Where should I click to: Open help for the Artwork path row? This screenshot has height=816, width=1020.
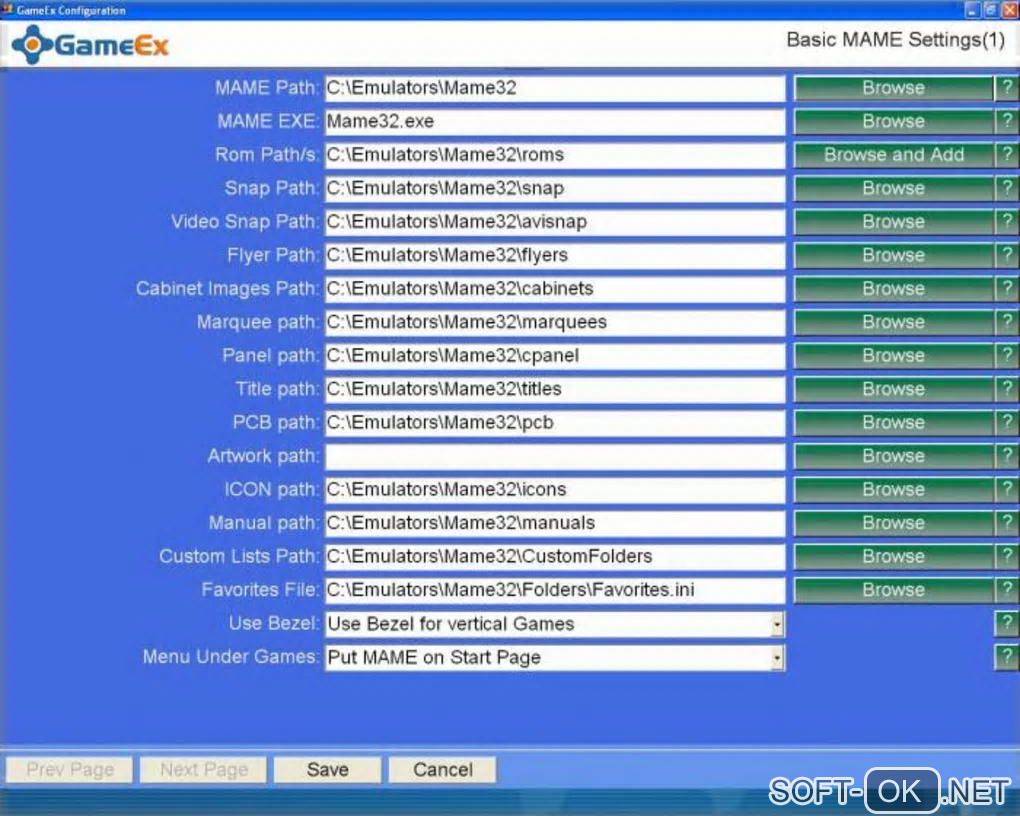(1007, 456)
